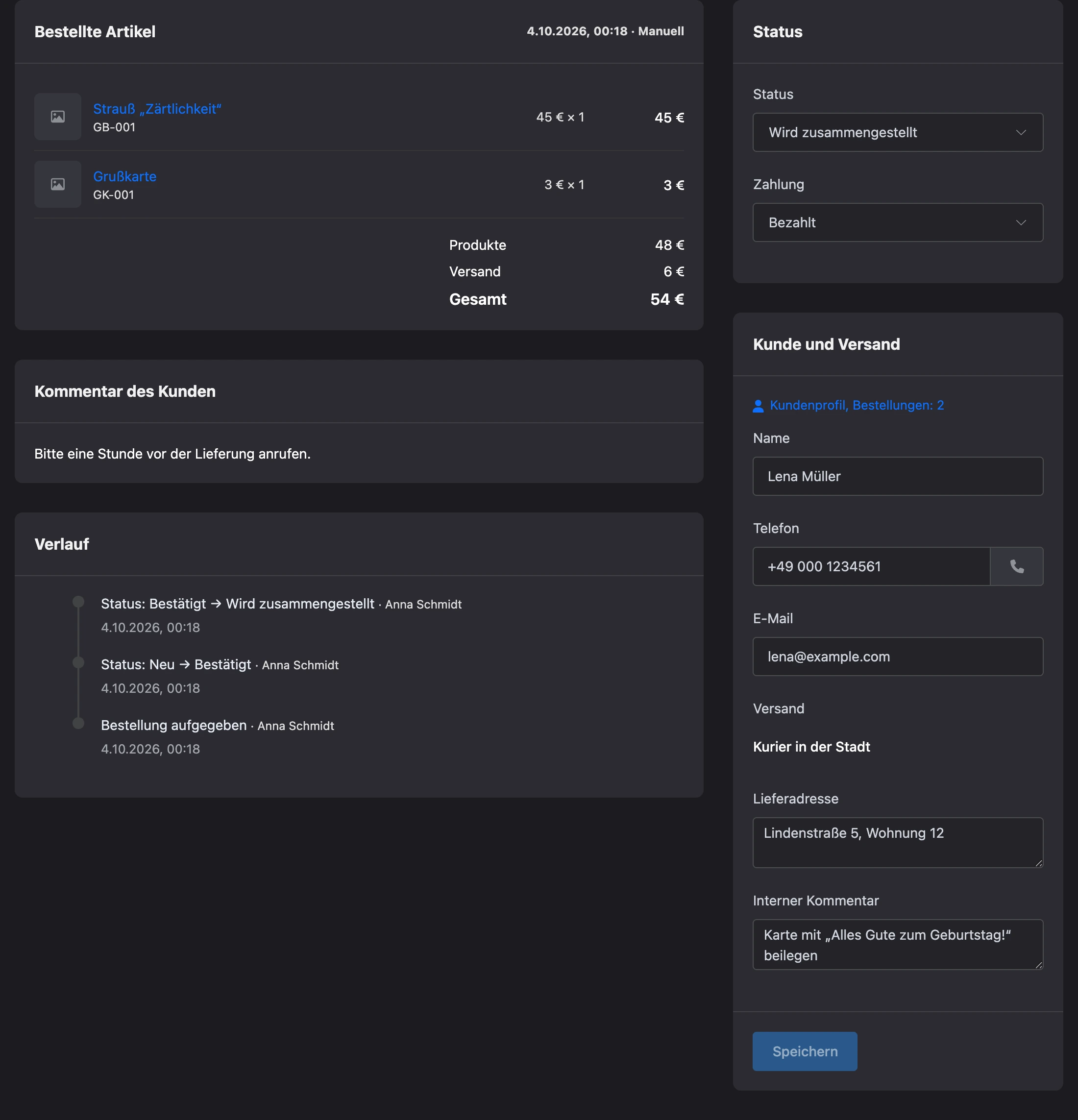Click the Interner Kommentar text area
The width and height of the screenshot is (1078, 1120).
(x=898, y=944)
